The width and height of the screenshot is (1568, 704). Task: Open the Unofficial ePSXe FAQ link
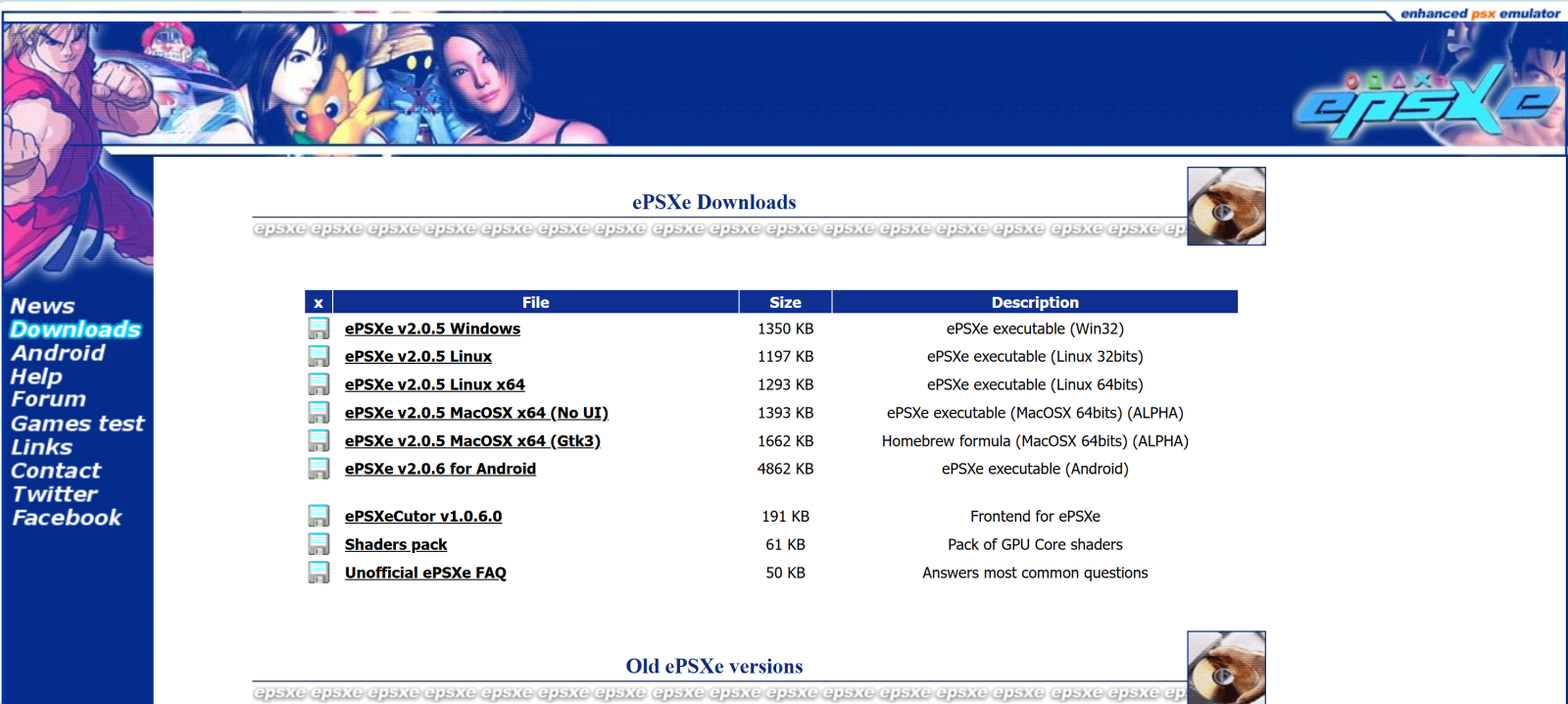point(425,573)
